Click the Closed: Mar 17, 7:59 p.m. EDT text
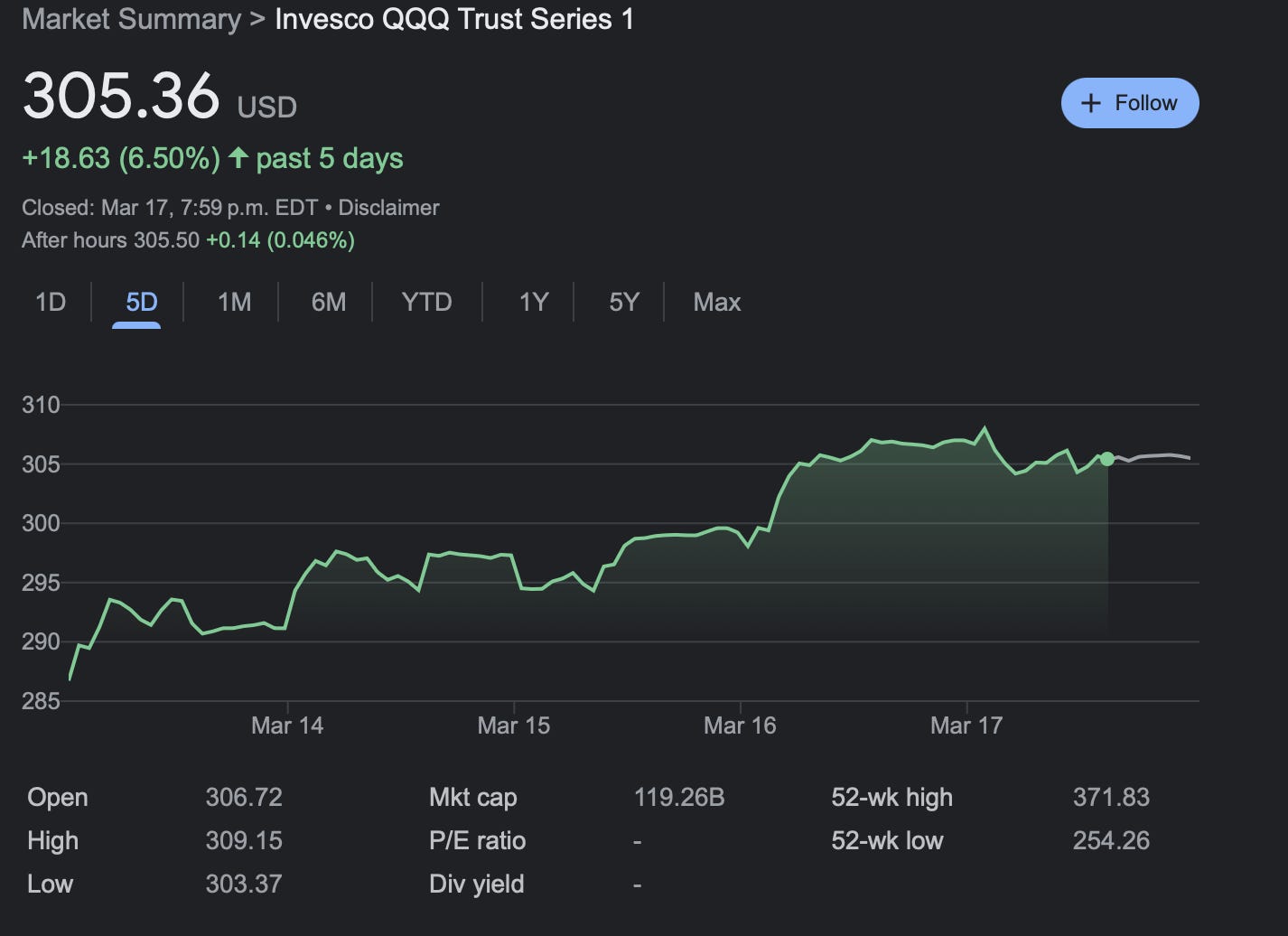Viewport: 1288px width, 936px height. tap(170, 208)
